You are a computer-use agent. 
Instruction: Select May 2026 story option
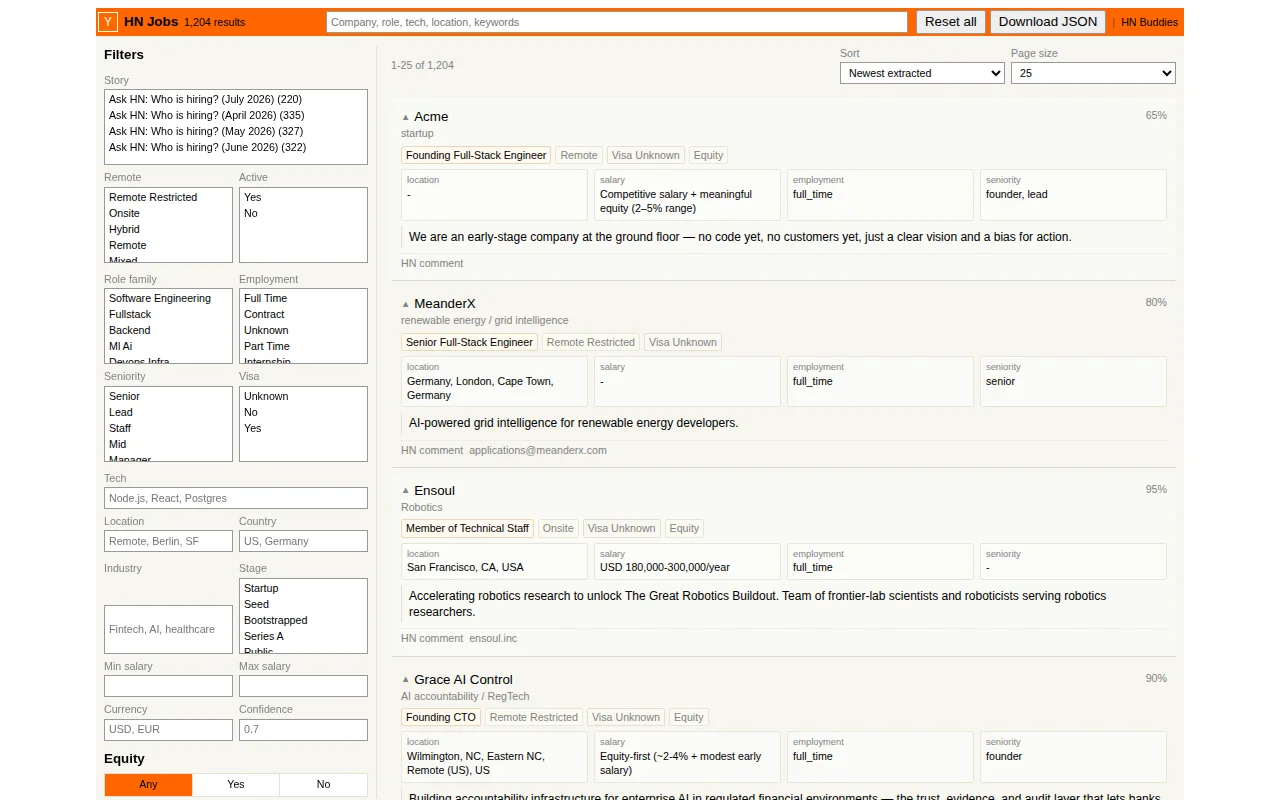click(236, 131)
